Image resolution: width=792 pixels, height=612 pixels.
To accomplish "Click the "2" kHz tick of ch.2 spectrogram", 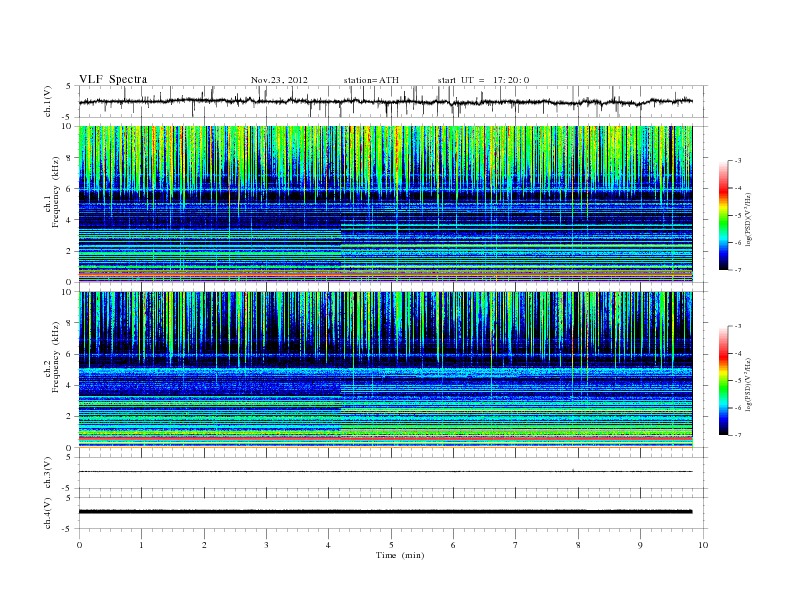I will (x=69, y=417).
